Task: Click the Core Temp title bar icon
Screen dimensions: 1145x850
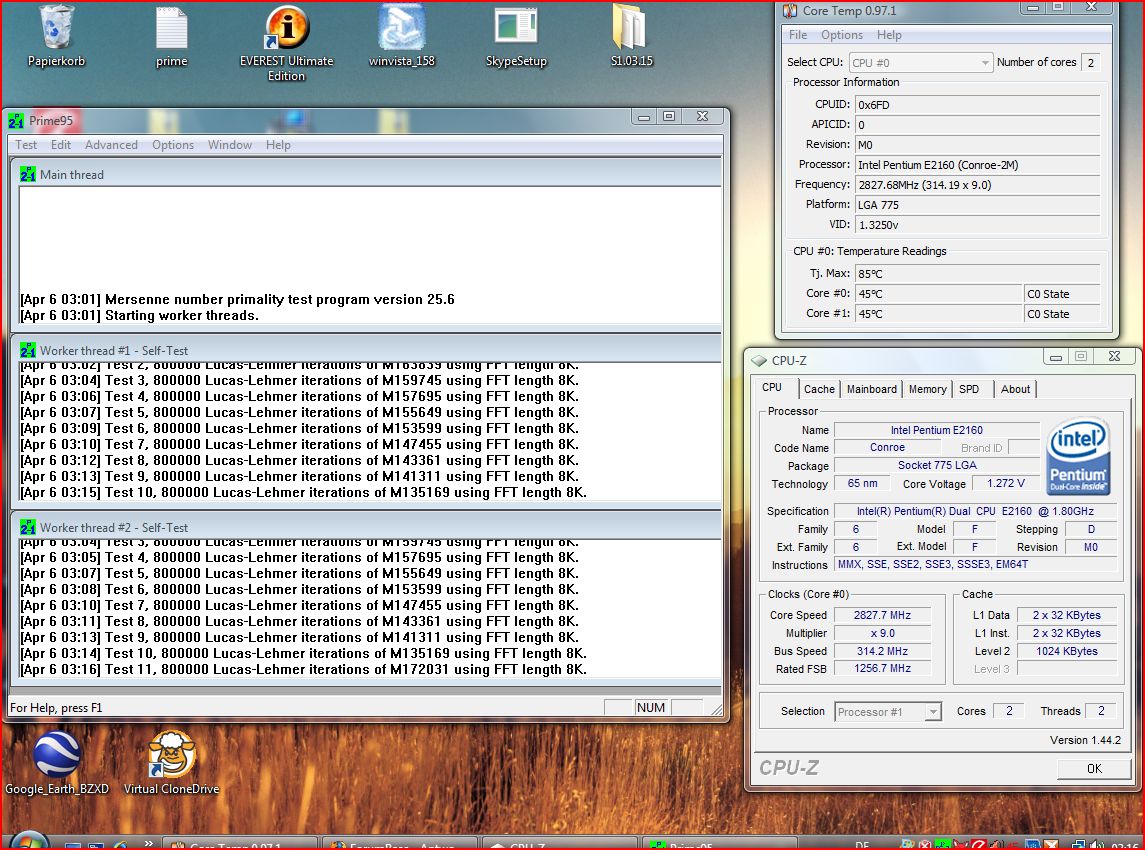Action: point(790,10)
